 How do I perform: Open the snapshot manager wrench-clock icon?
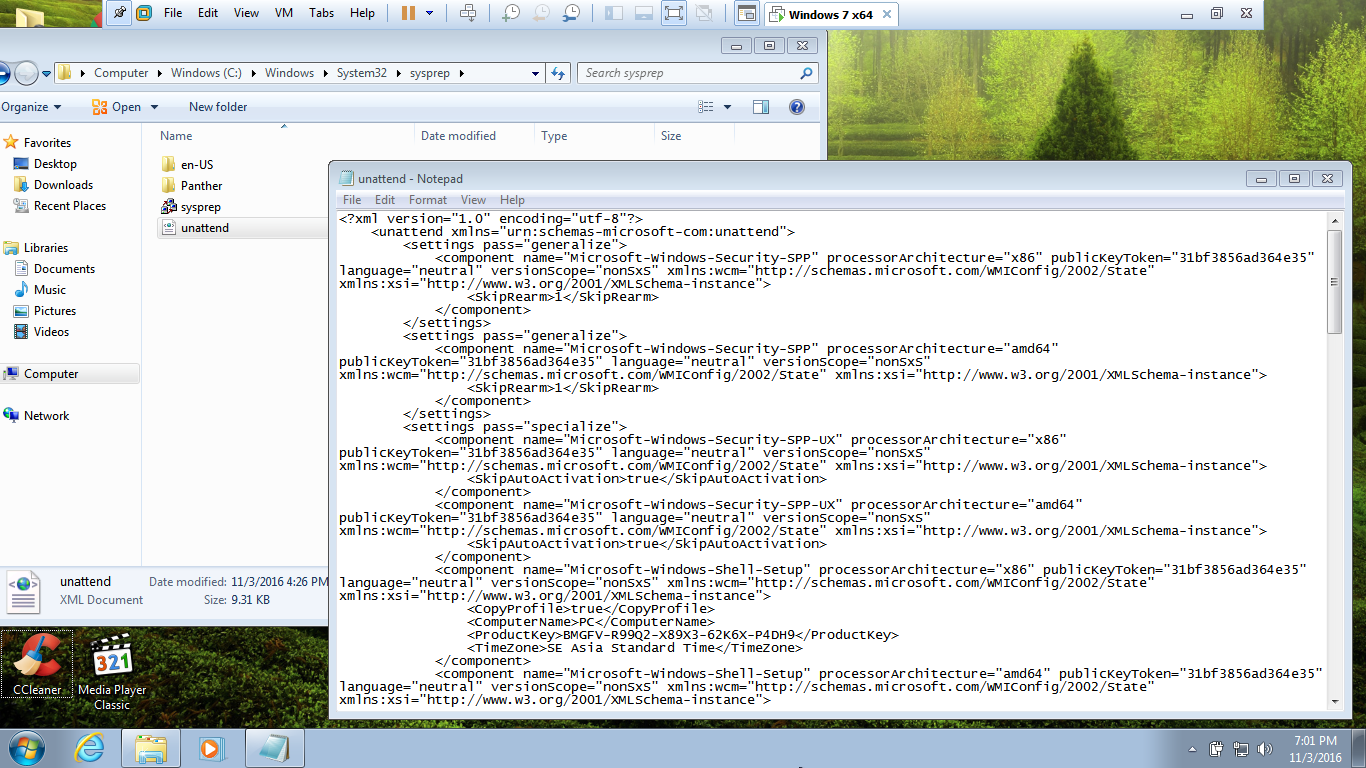click(x=571, y=13)
